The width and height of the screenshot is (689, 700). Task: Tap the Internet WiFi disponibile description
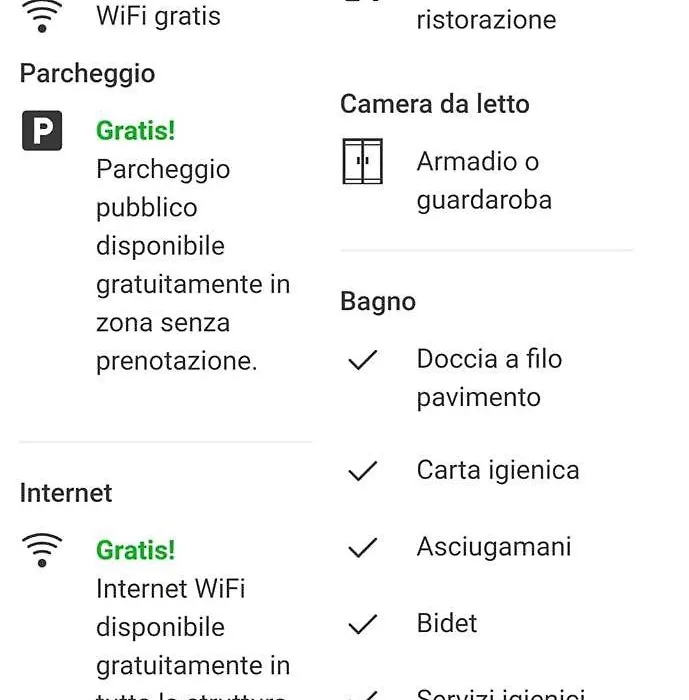(193, 638)
